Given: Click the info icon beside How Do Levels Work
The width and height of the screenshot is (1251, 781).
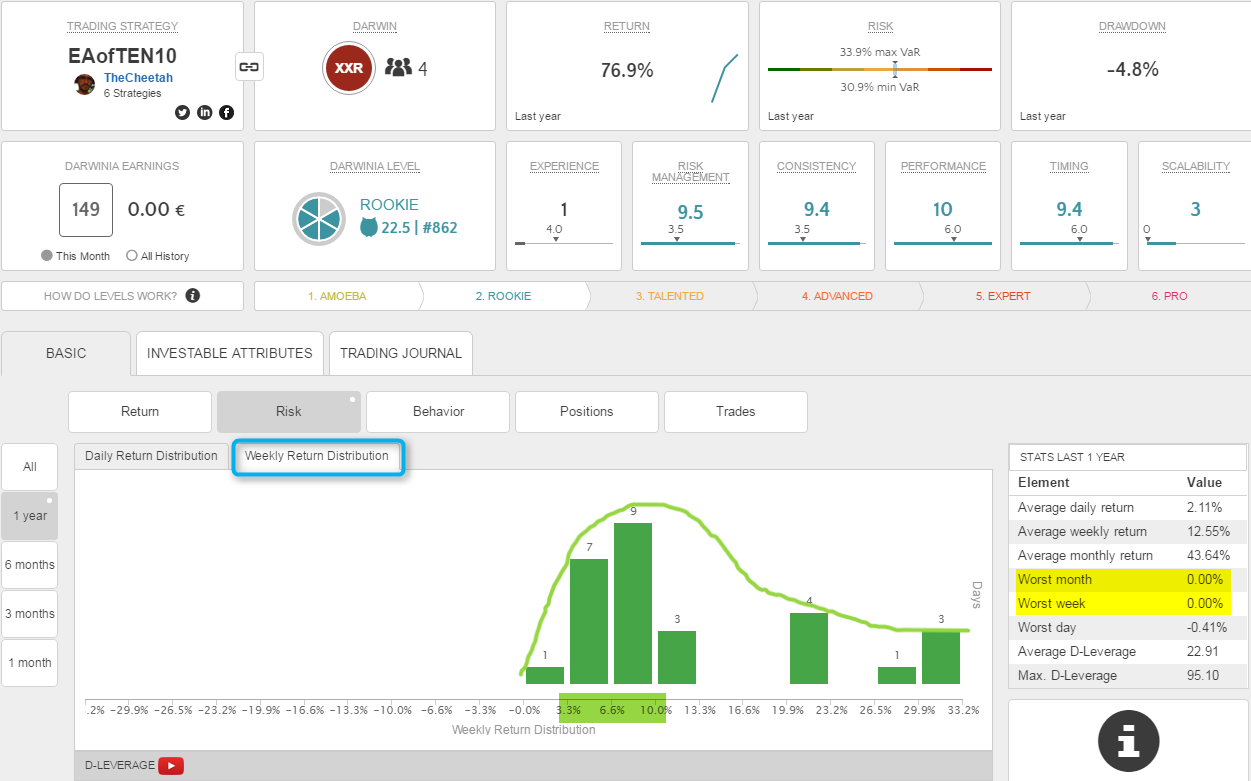Looking at the screenshot, I should click(x=193, y=296).
